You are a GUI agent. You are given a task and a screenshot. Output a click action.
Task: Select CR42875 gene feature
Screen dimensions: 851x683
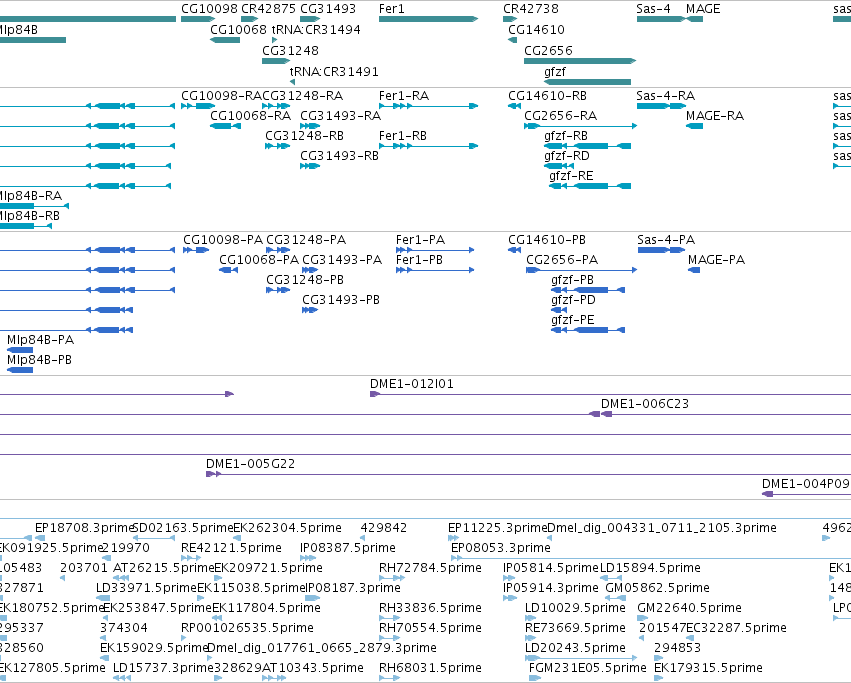[250, 19]
